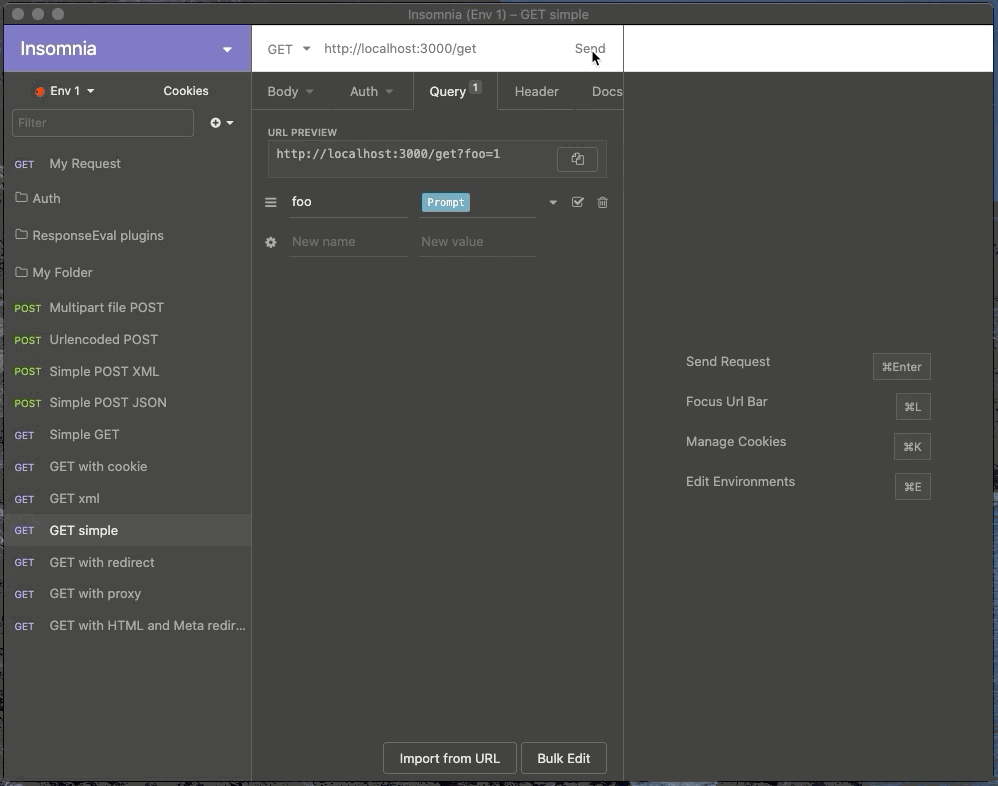Open Simple POST JSON request
998x786 pixels.
click(127, 403)
